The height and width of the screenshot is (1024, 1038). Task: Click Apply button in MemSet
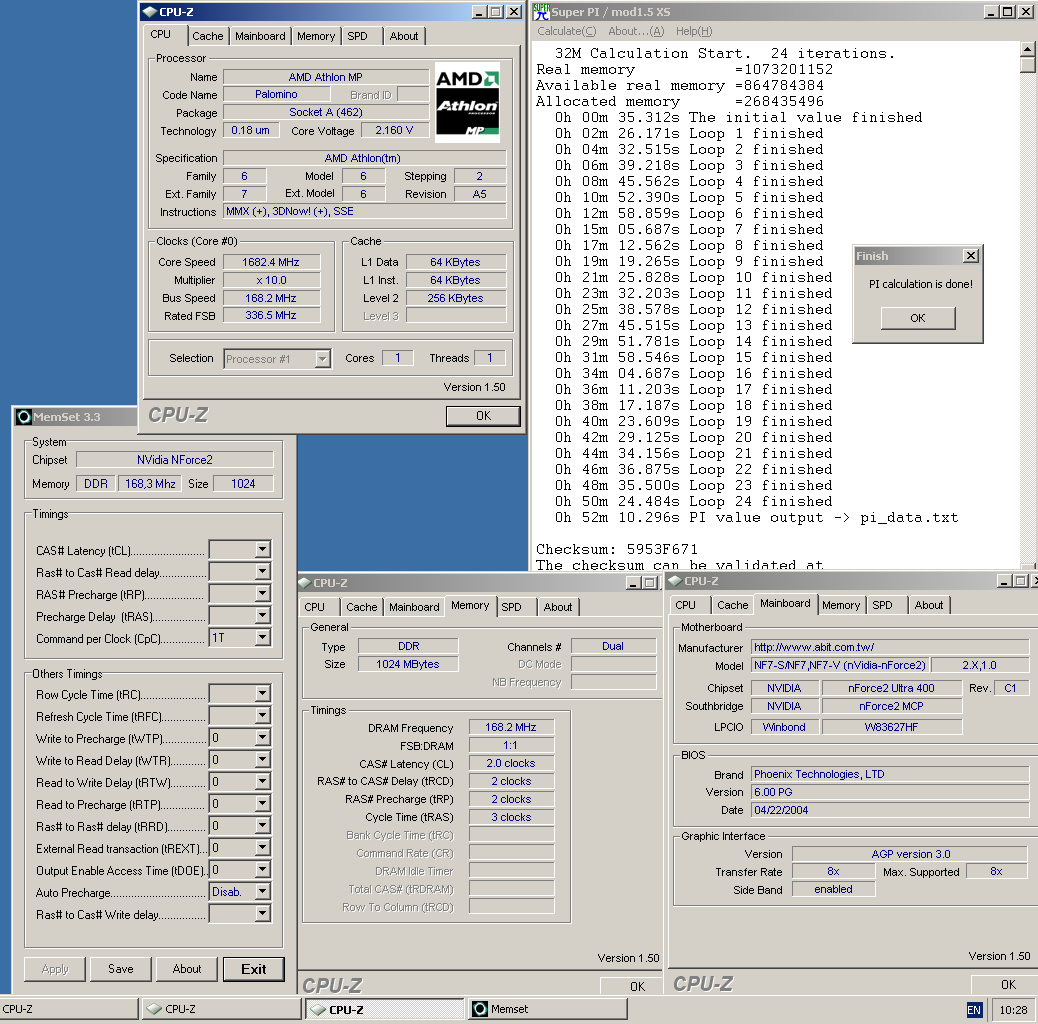(55, 969)
